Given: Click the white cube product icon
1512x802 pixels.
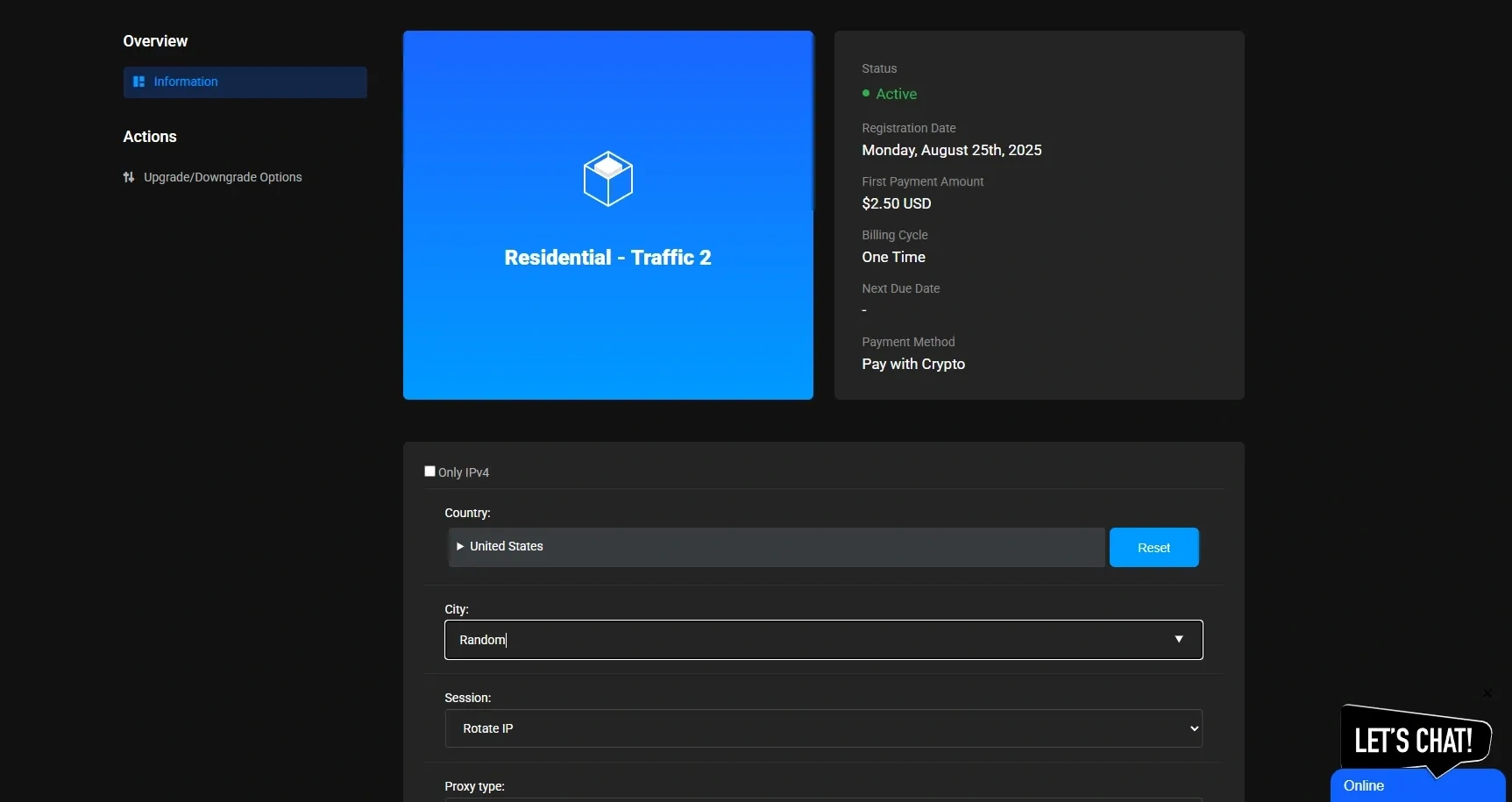Looking at the screenshot, I should 607,179.
